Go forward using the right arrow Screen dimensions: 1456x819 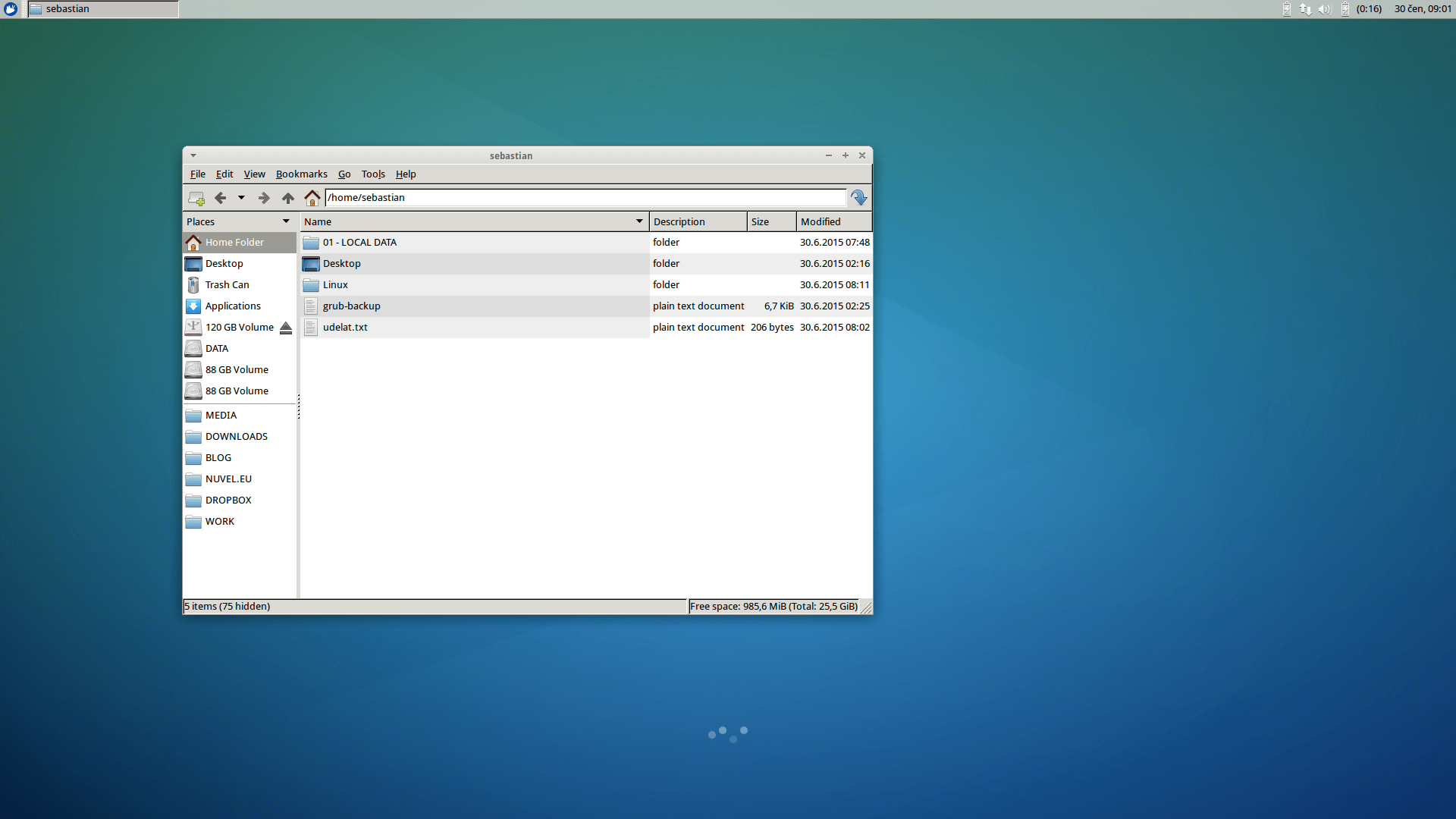pyautogui.click(x=264, y=198)
